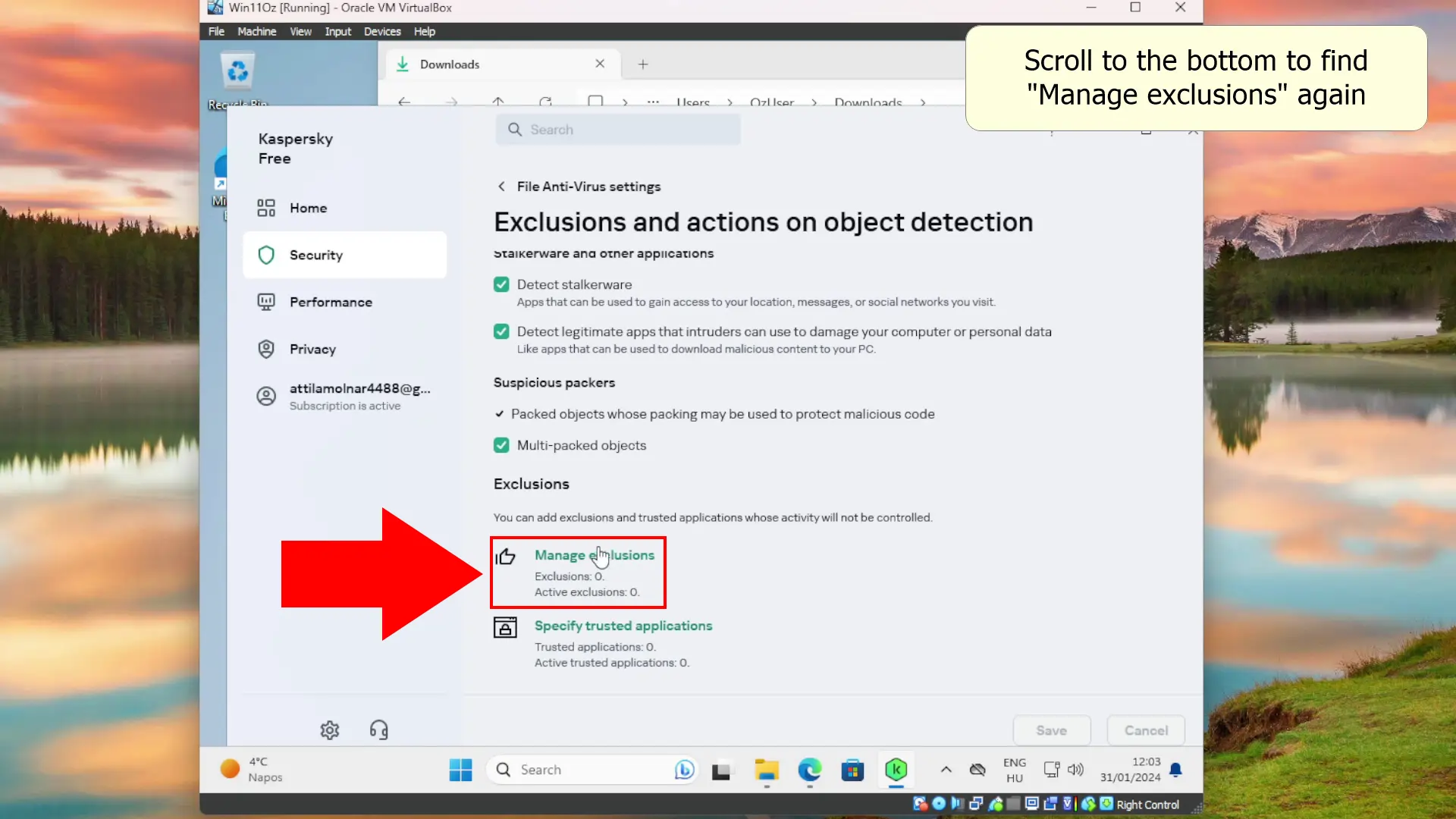This screenshot has height=819, width=1456.
Task: Open Recycle Bin on the desktop
Action: (237, 80)
